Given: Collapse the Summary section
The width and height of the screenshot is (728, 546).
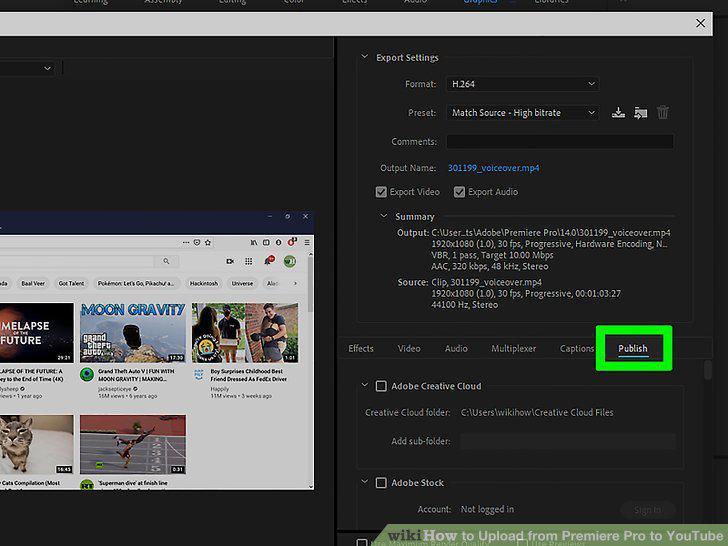Looking at the screenshot, I should click(x=384, y=216).
